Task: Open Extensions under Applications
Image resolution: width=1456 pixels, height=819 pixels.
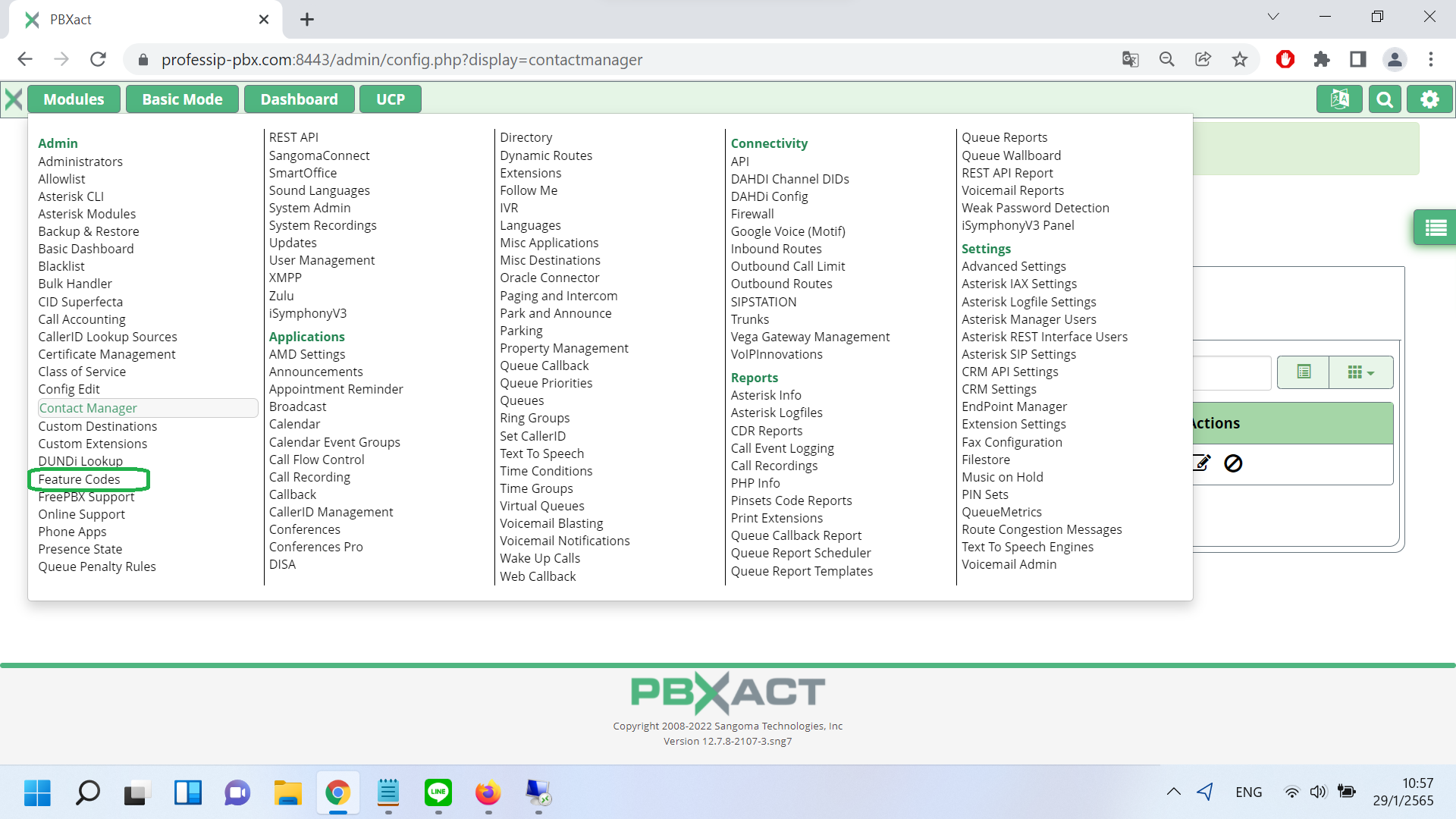Action: click(530, 173)
